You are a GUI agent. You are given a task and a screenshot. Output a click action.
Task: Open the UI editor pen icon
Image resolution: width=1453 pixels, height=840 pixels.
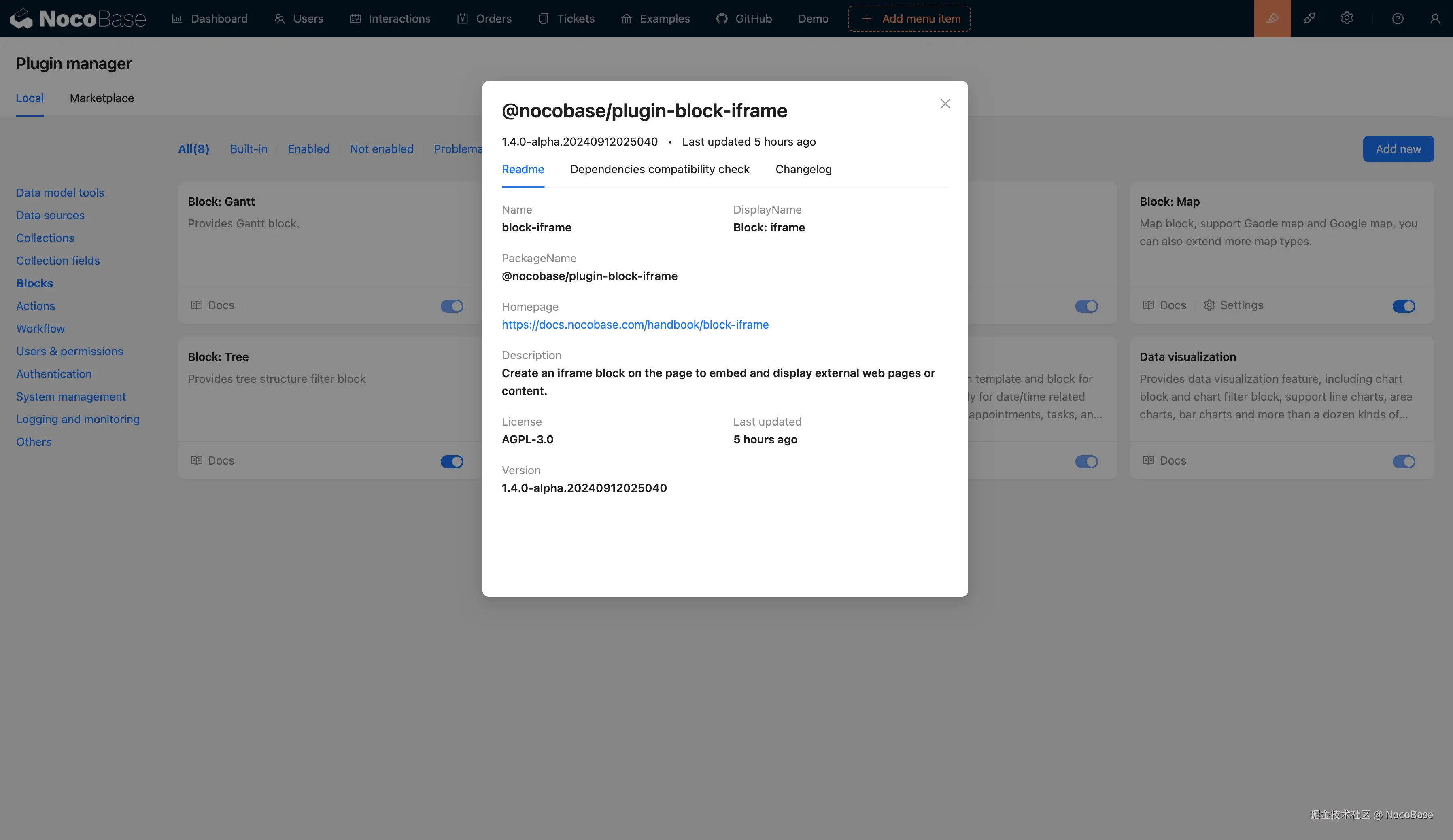1272,18
